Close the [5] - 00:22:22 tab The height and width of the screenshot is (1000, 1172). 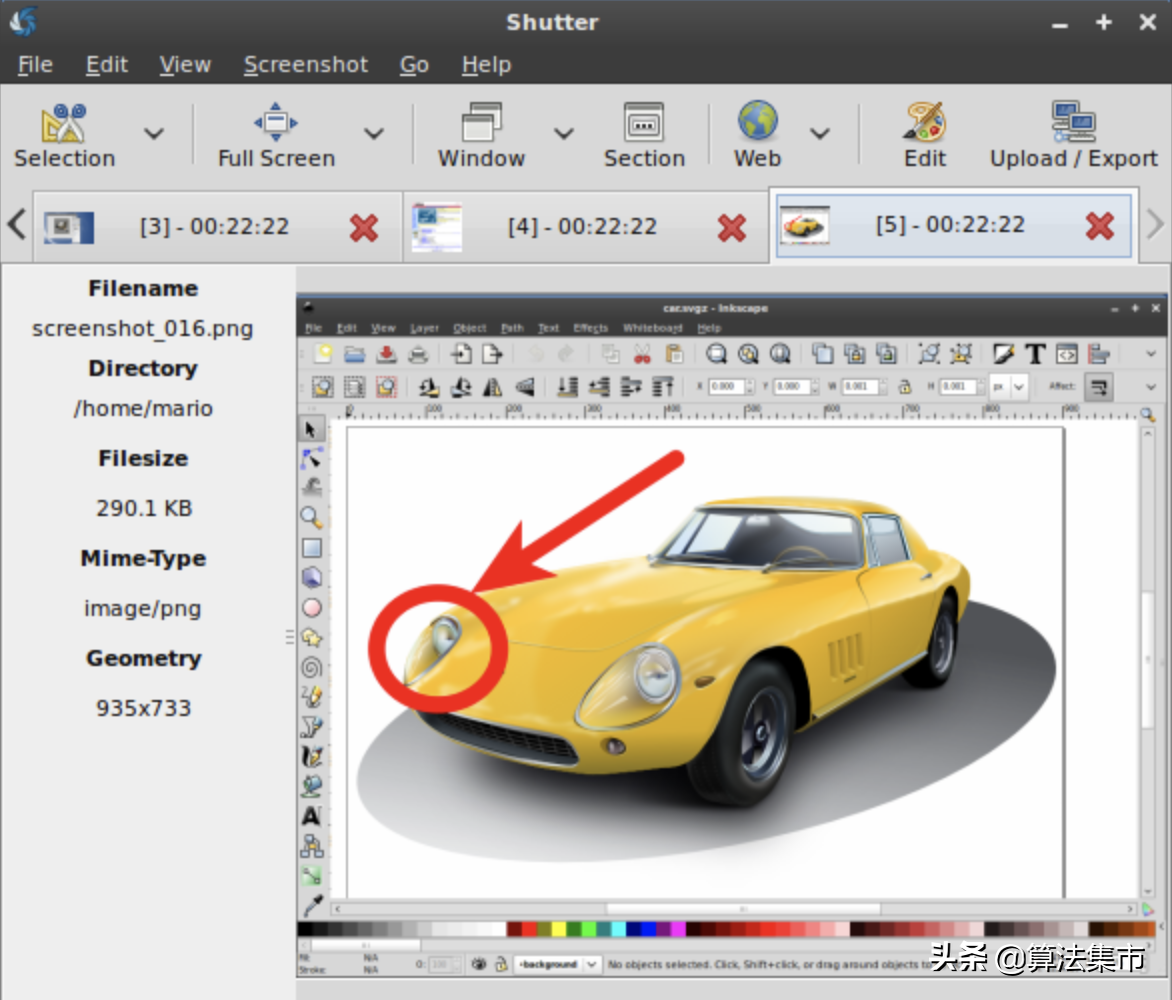tap(1099, 226)
